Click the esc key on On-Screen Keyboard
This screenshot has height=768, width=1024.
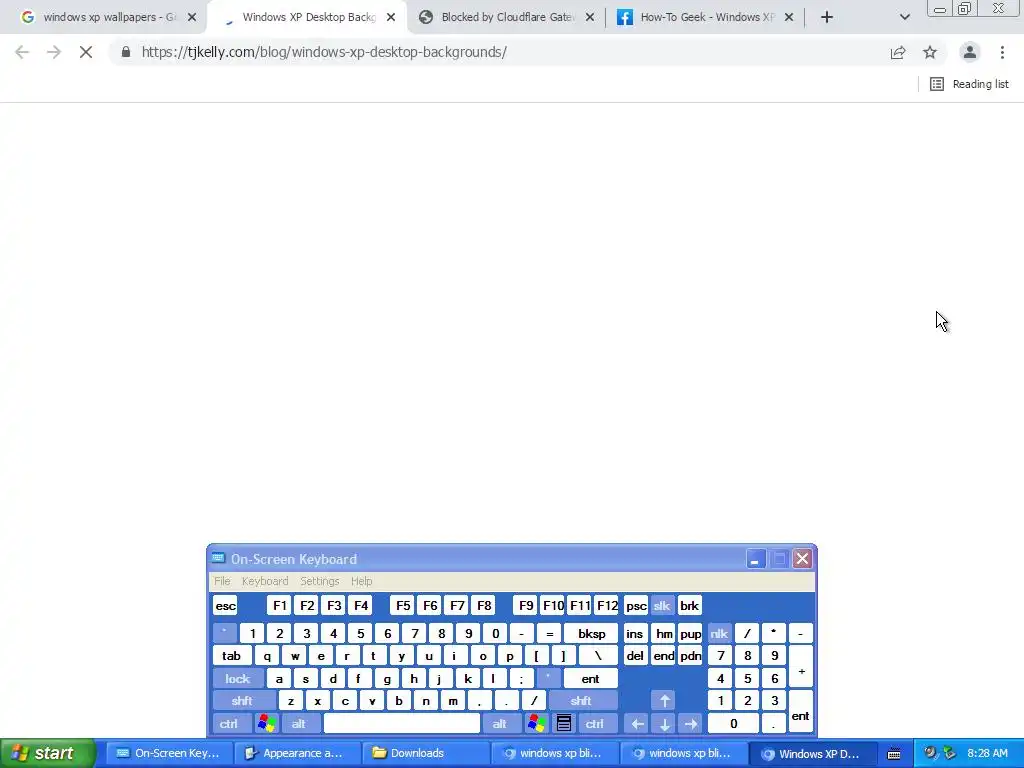click(226, 606)
